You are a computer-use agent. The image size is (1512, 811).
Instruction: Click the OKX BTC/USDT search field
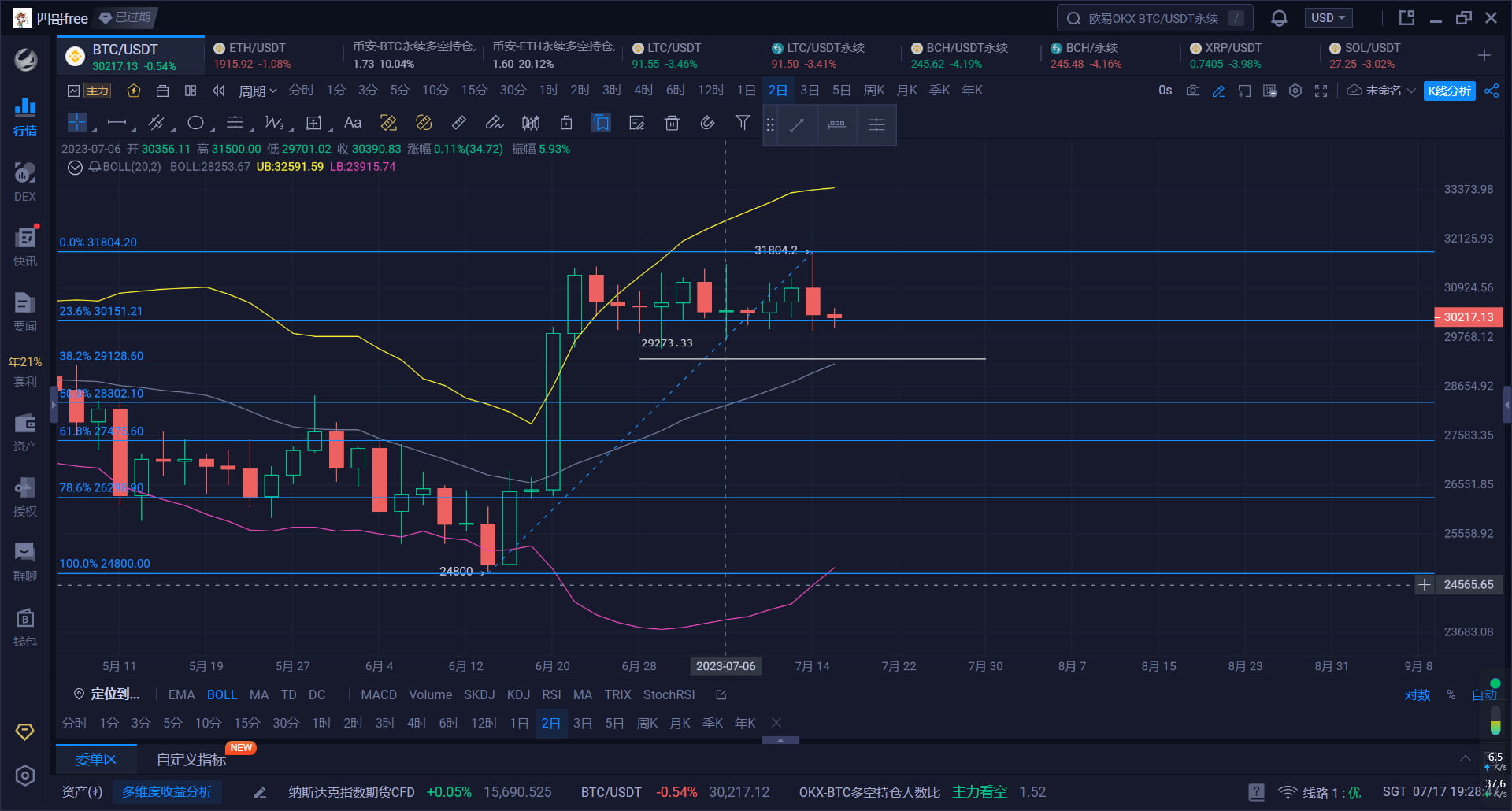coord(1154,18)
